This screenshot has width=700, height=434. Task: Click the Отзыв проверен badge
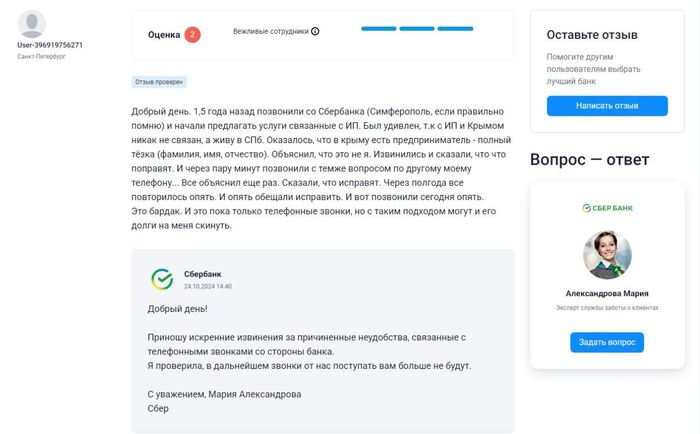(x=159, y=82)
